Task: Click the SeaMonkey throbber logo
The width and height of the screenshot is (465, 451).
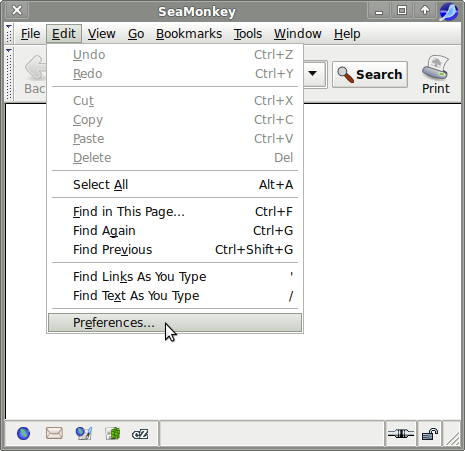Action: coord(449,12)
